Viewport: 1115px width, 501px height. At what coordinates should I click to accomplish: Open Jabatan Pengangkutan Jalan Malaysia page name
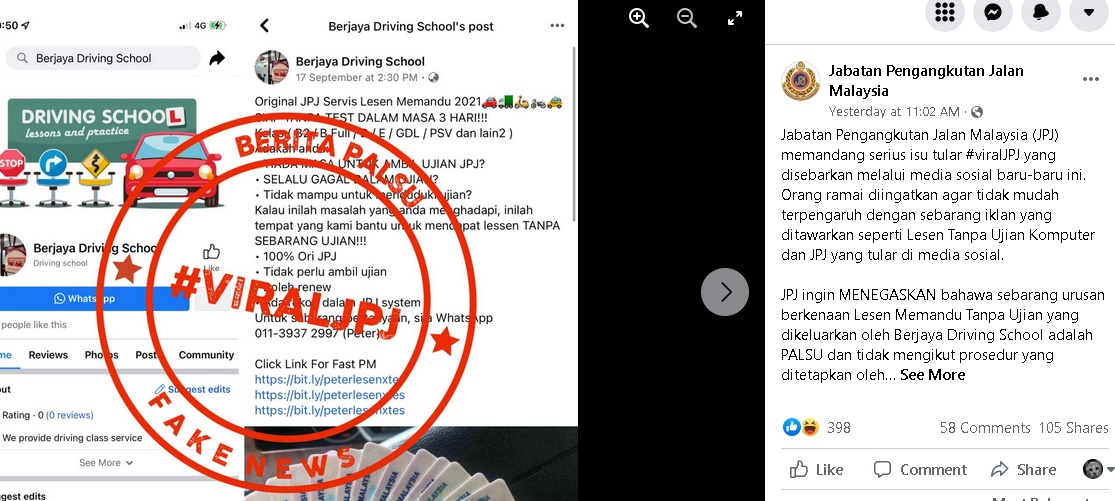[x=926, y=81]
